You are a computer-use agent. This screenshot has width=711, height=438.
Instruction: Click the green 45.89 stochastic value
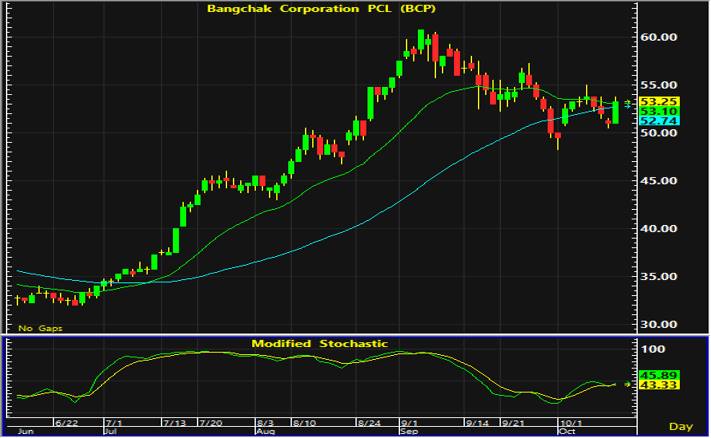[x=659, y=375]
